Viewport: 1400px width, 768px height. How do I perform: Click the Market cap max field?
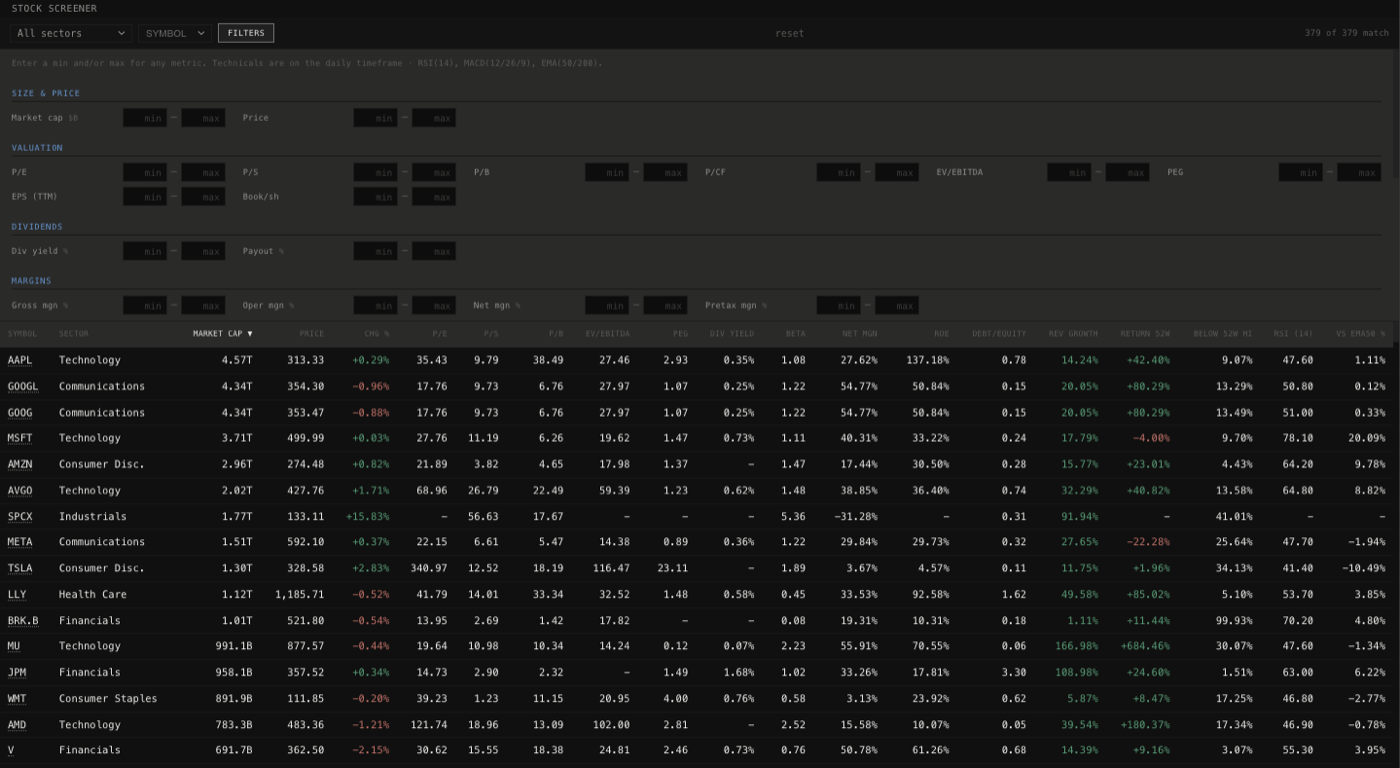203,118
